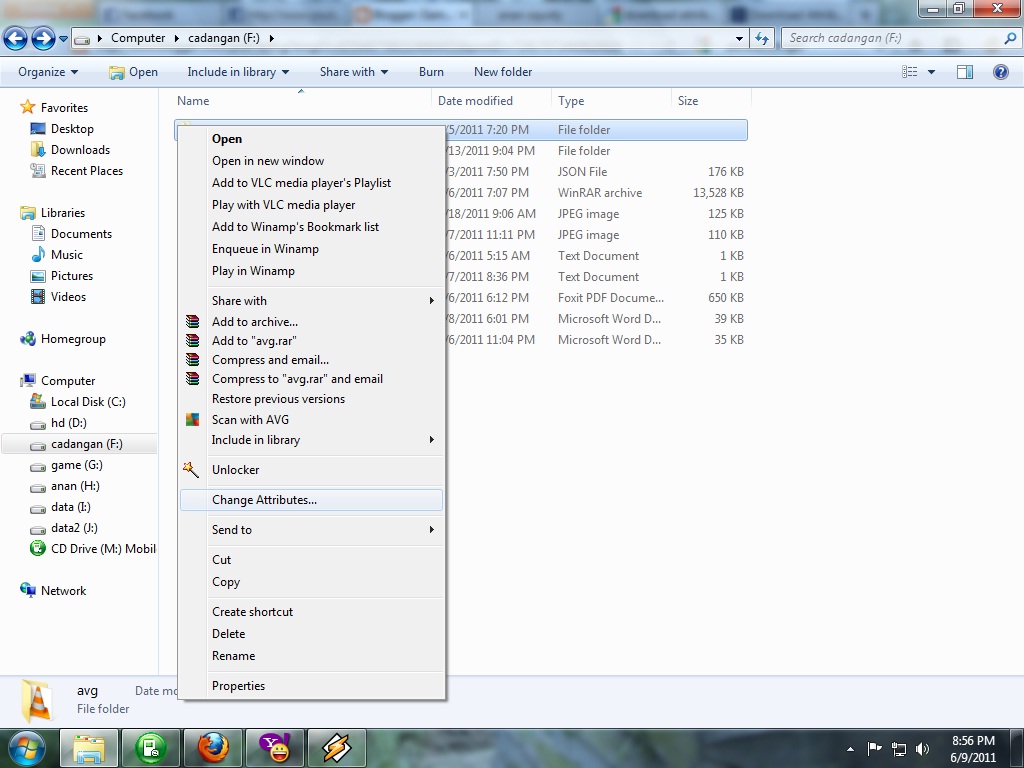Screen dimensions: 1024x768
Task: Click the change view icon in toolbar
Action: (x=909, y=72)
